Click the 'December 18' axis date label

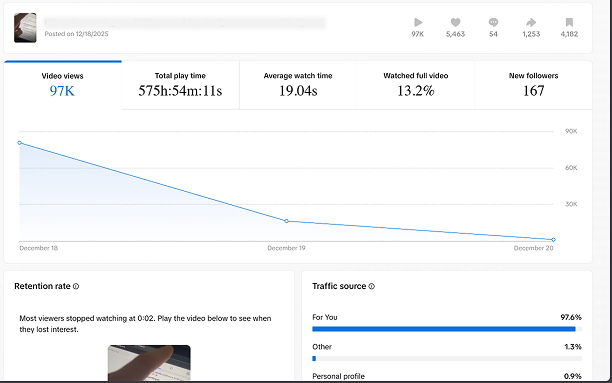[39, 248]
